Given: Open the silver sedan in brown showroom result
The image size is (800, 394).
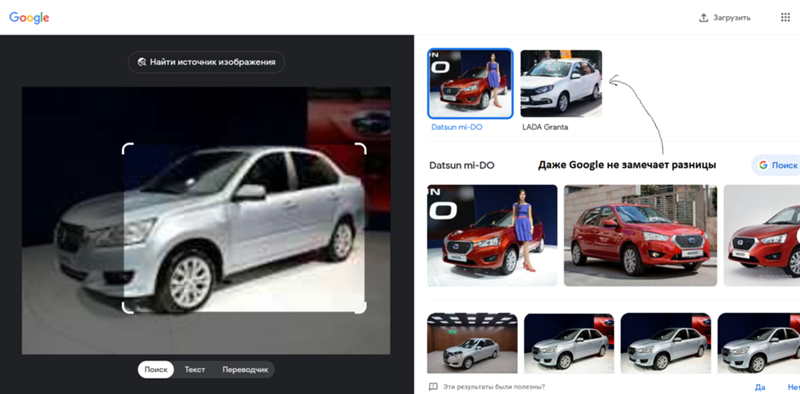Looking at the screenshot, I should tap(472, 343).
